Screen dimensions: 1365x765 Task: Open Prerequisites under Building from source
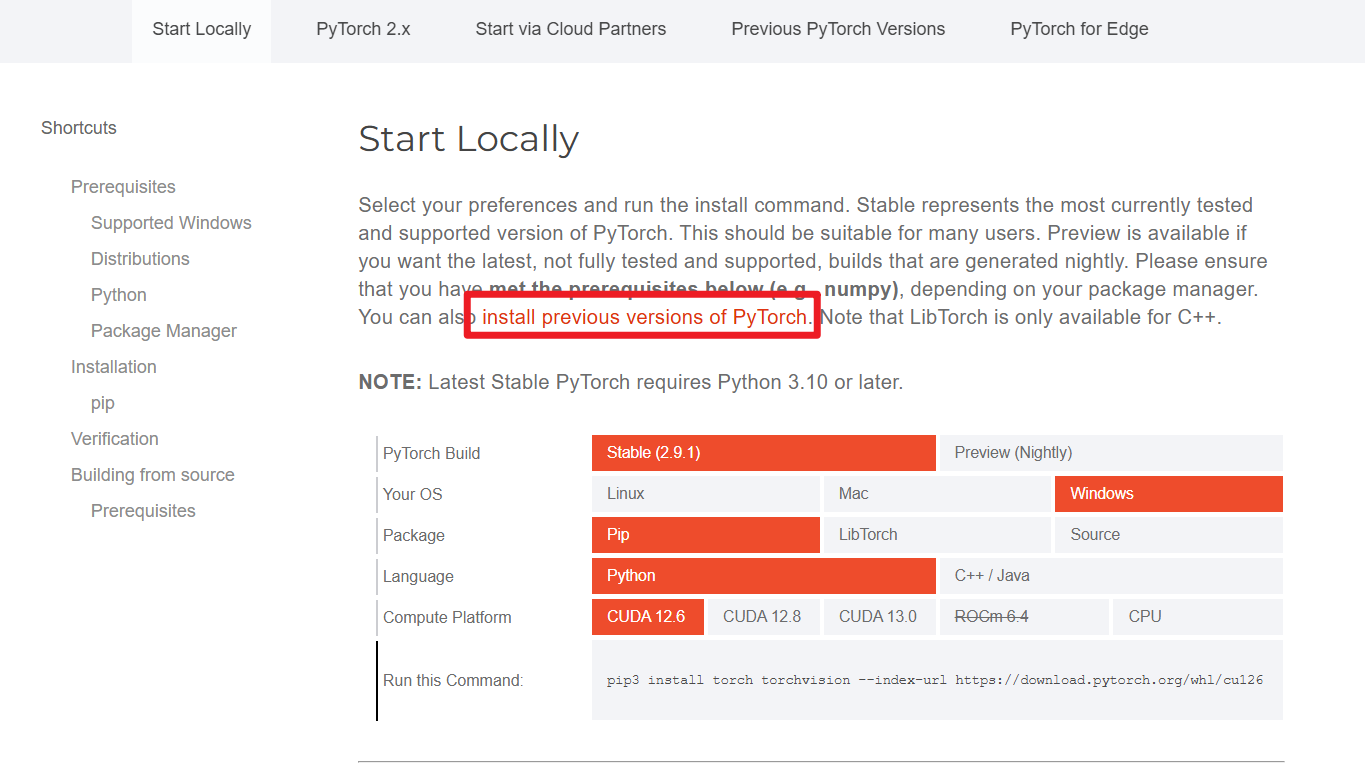[x=143, y=511]
